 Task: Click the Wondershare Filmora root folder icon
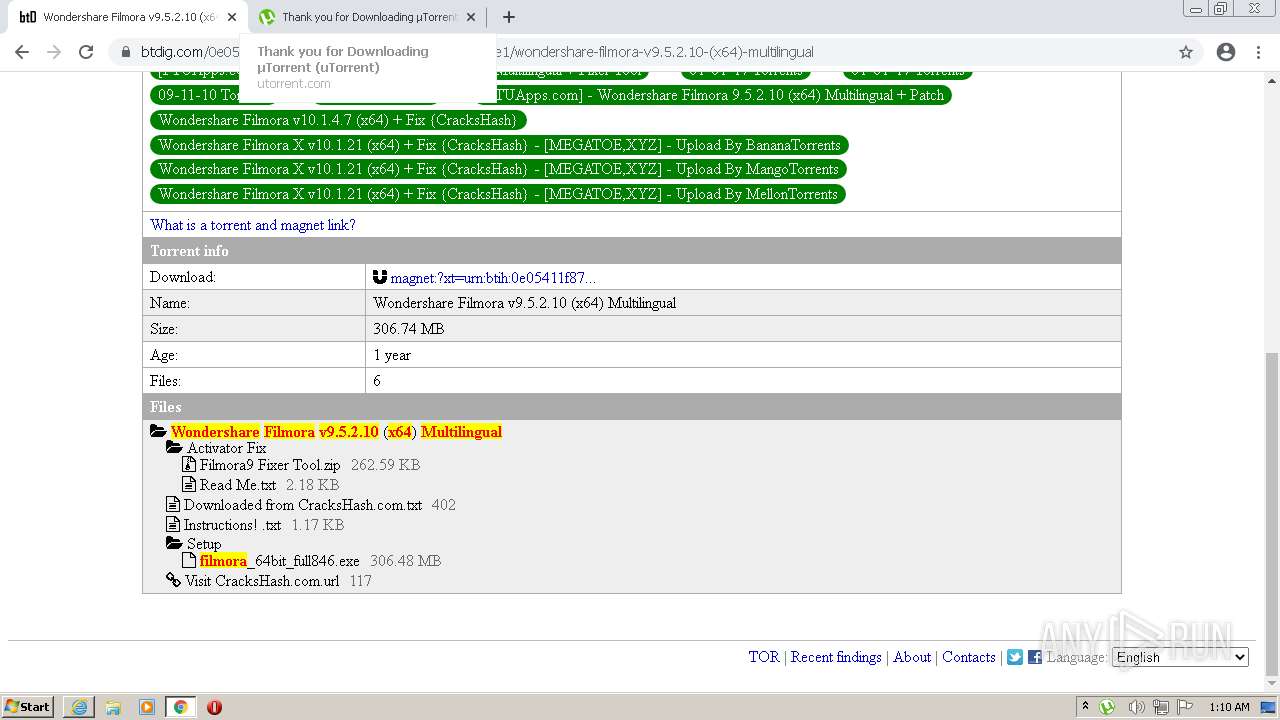click(158, 431)
